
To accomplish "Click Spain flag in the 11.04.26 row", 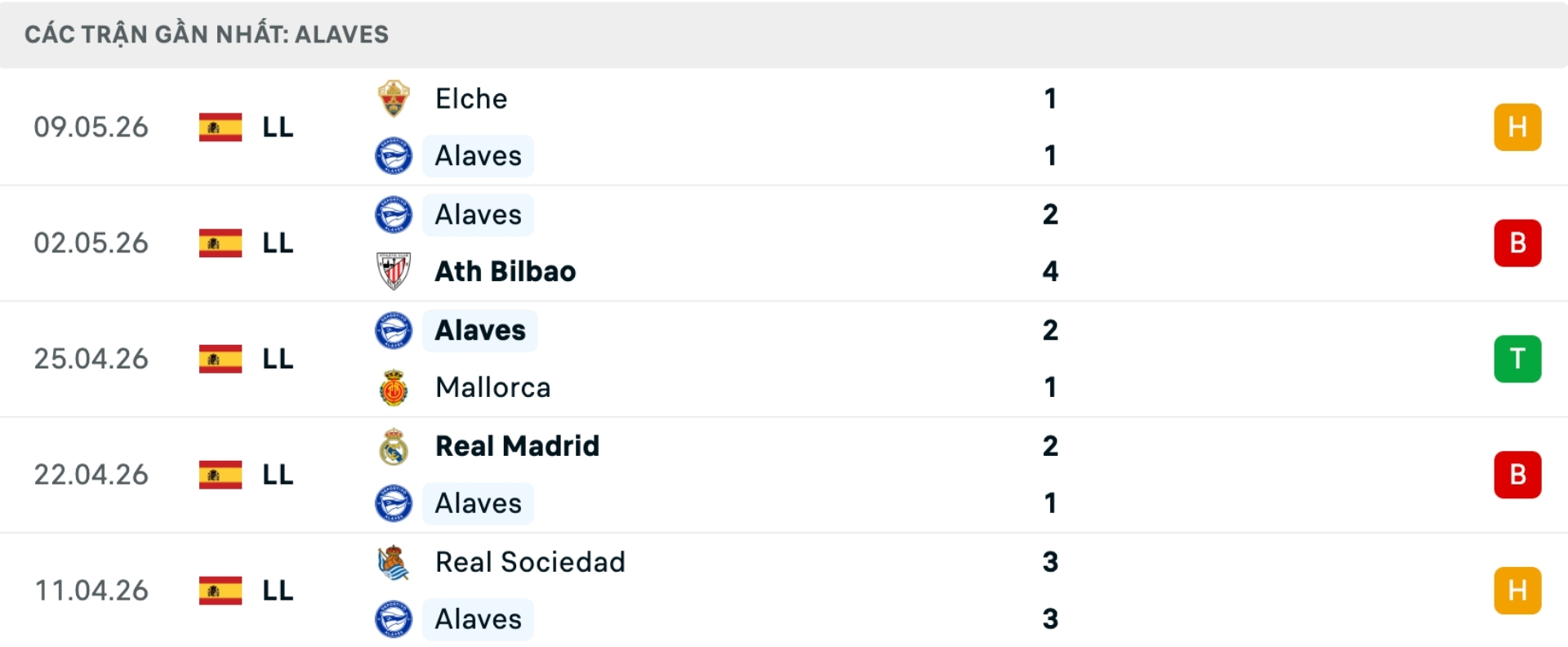I will [220, 590].
